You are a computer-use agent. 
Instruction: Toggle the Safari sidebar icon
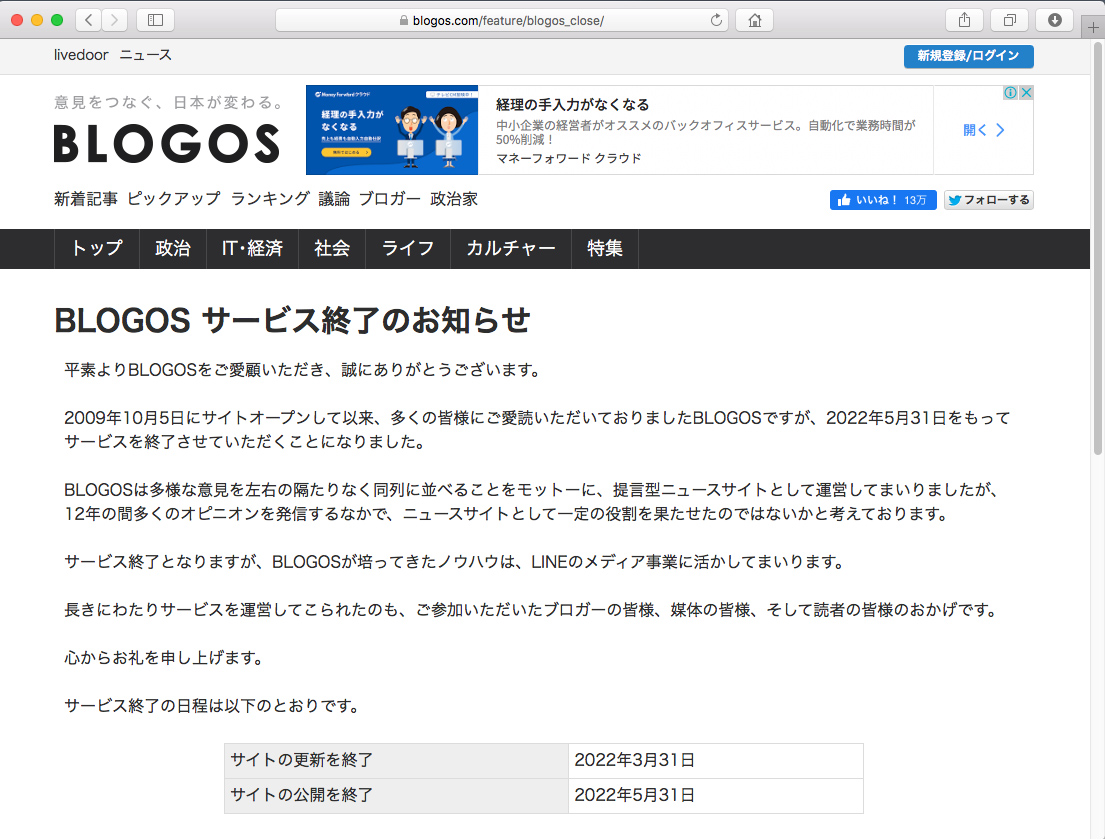(155, 20)
